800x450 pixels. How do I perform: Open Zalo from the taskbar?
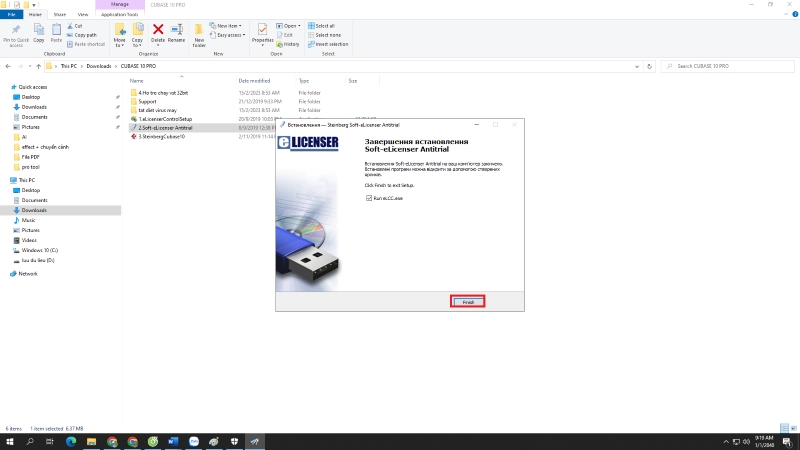tap(193, 442)
